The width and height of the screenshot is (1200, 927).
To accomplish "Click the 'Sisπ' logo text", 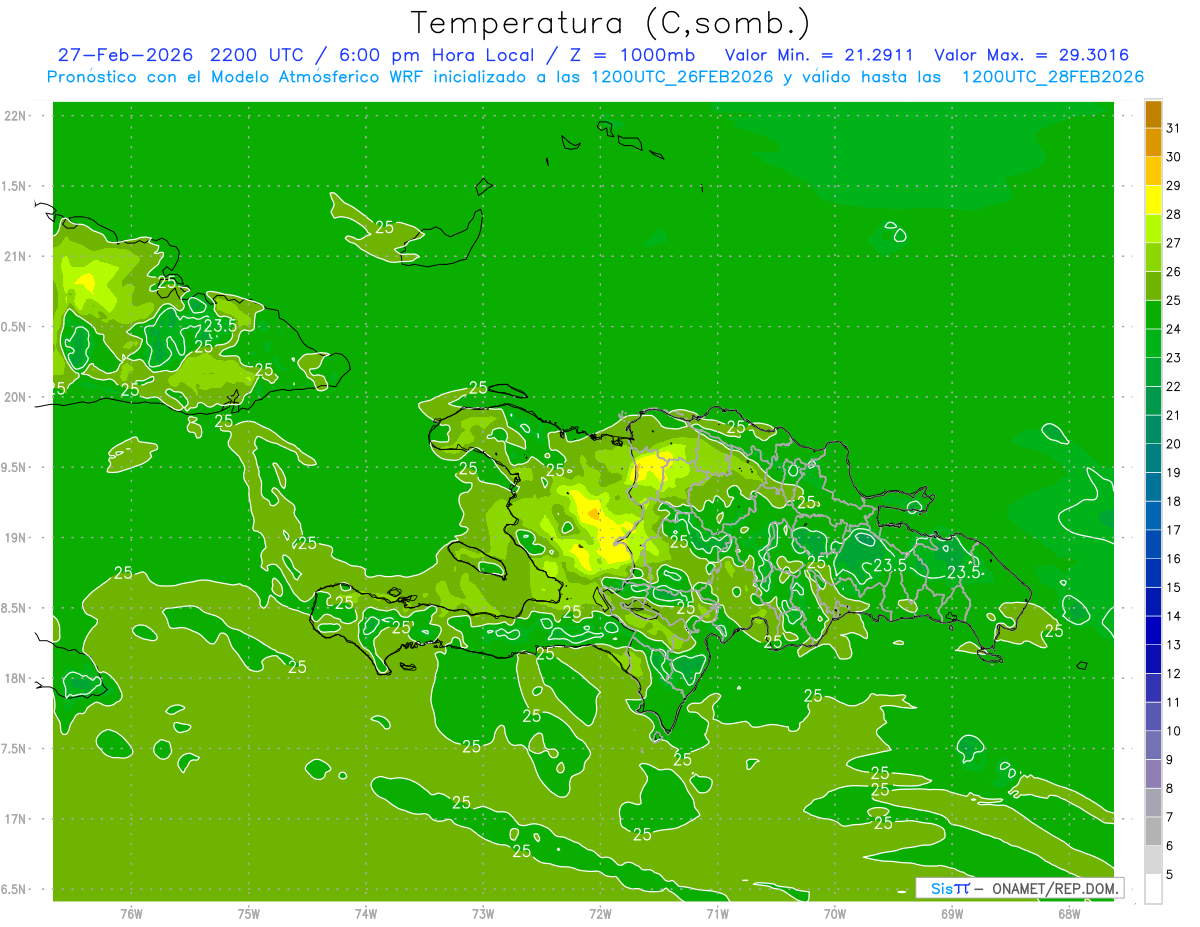I will pos(950,888).
